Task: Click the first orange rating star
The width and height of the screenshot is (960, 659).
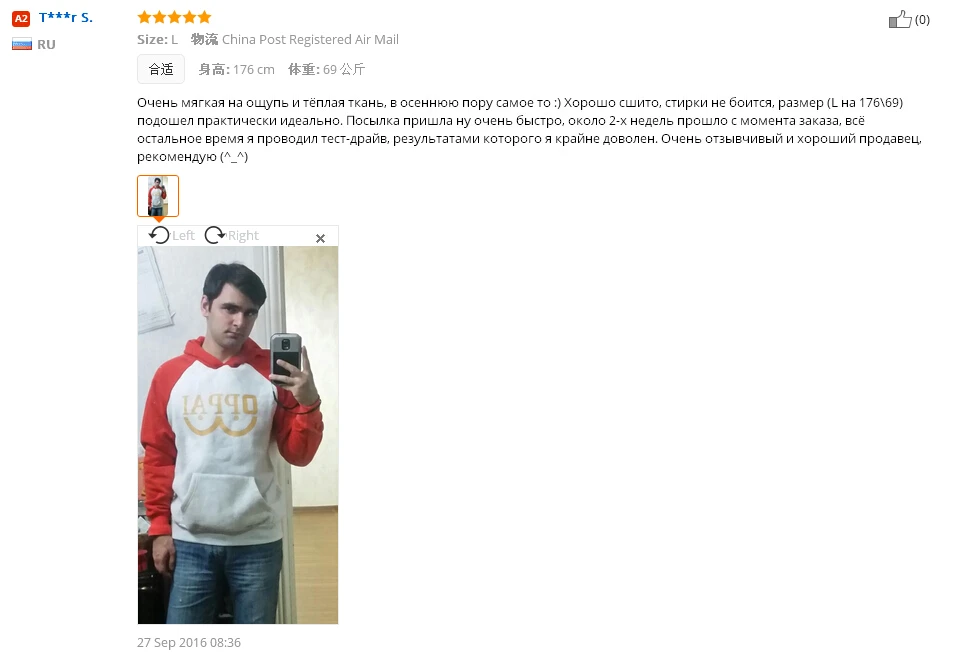Action: click(x=144, y=17)
